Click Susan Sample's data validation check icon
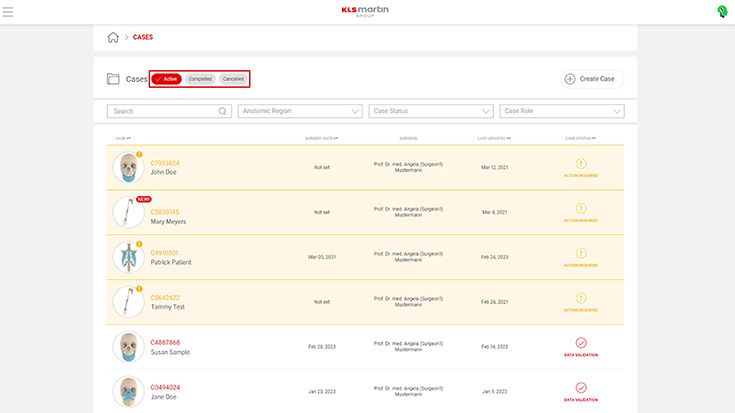735x413 pixels. (x=581, y=342)
